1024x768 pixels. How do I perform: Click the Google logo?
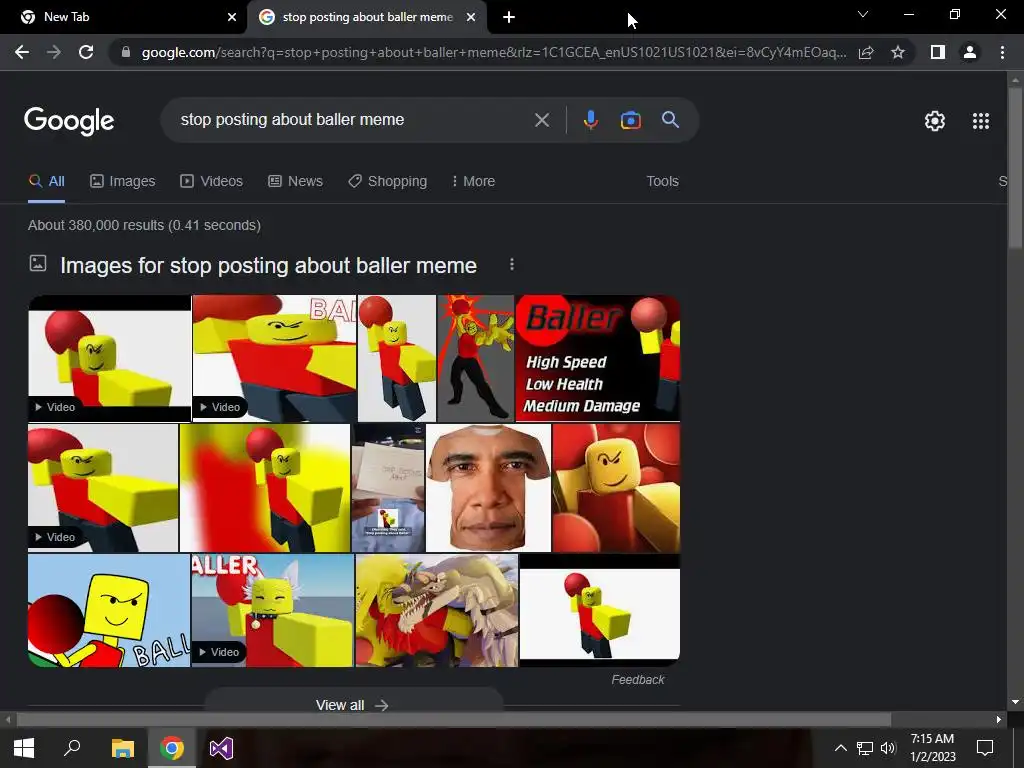click(69, 121)
